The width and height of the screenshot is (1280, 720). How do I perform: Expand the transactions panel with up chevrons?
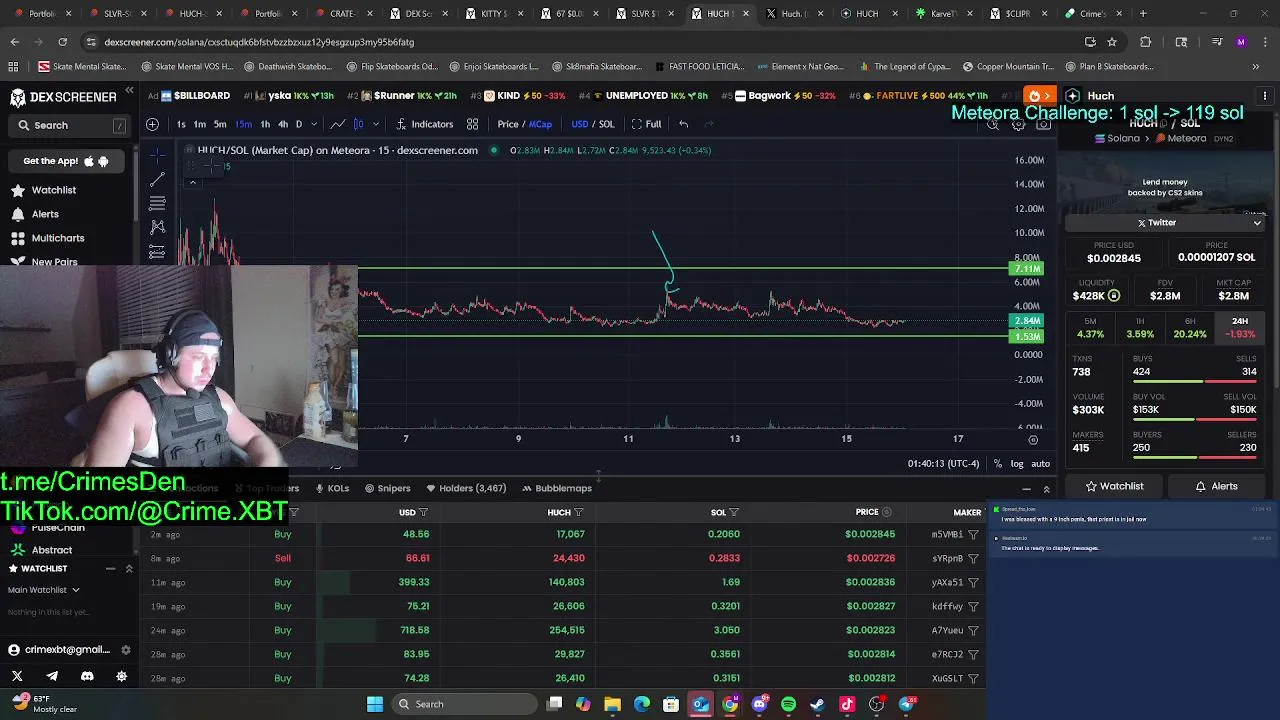coord(1046,489)
